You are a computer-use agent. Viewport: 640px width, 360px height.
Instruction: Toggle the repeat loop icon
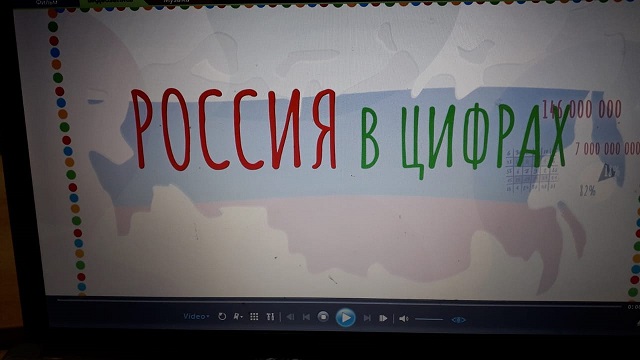pos(222,316)
